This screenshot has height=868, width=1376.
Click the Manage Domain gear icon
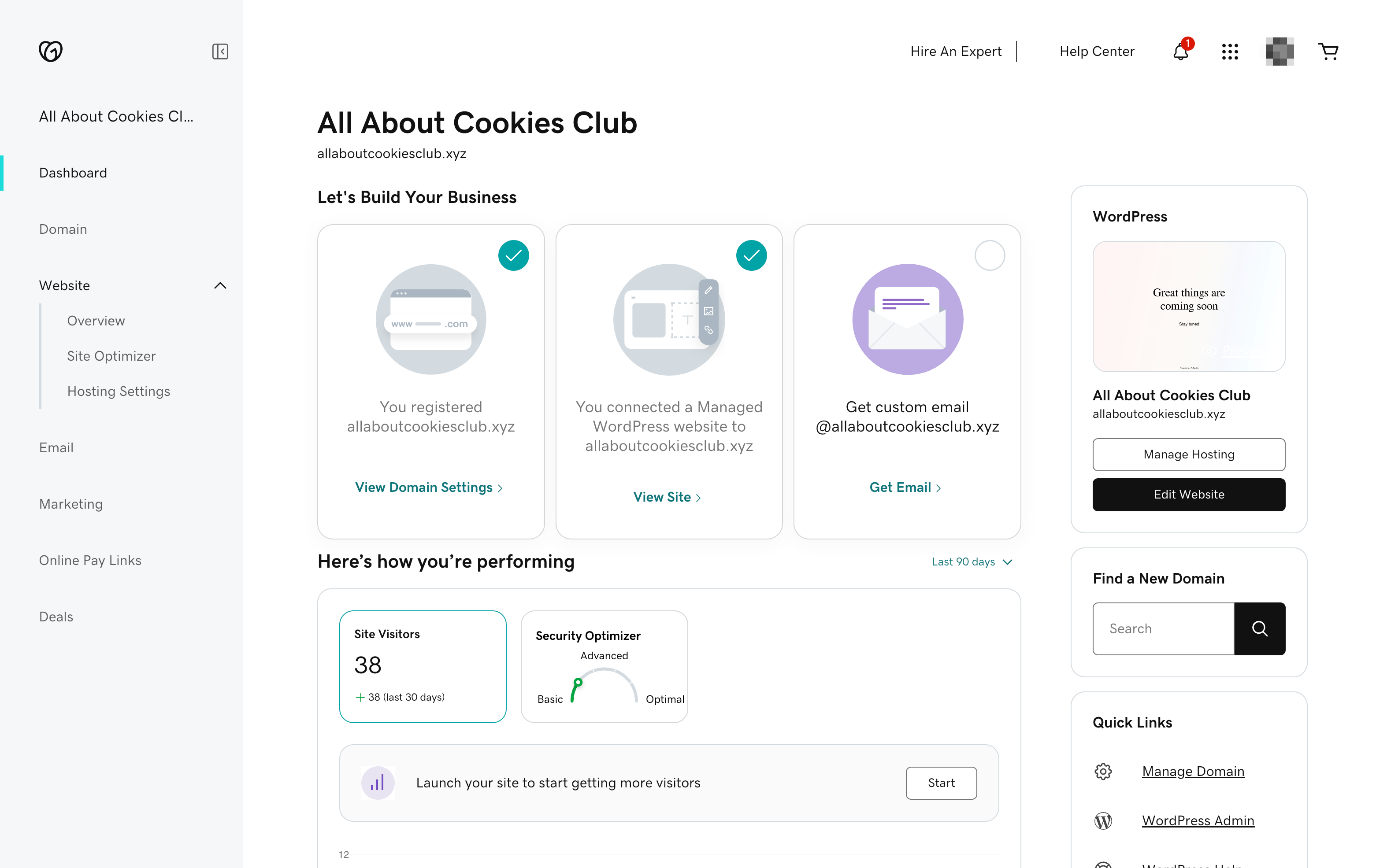pos(1103,772)
